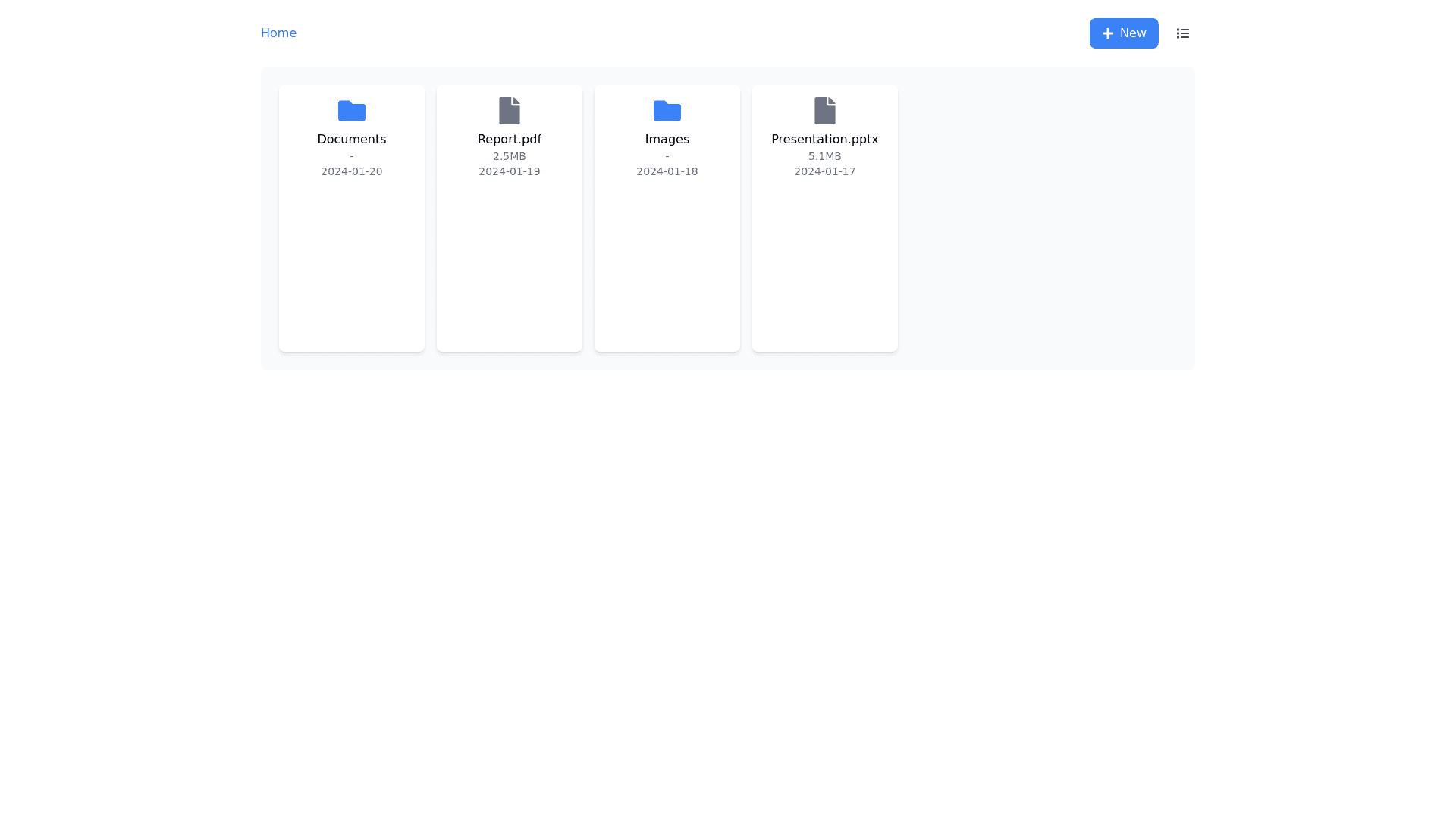This screenshot has width=1456, height=819.
Task: Click the Presentation.pptx file icon
Action: pos(824,111)
